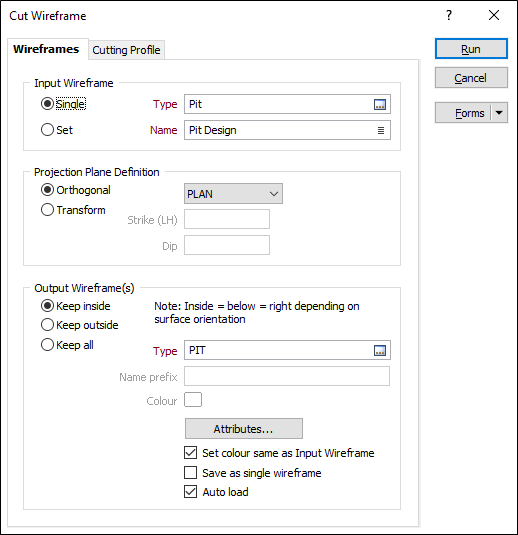Open the Forms dropdown arrow
This screenshot has height=535, width=518.
(x=499, y=113)
